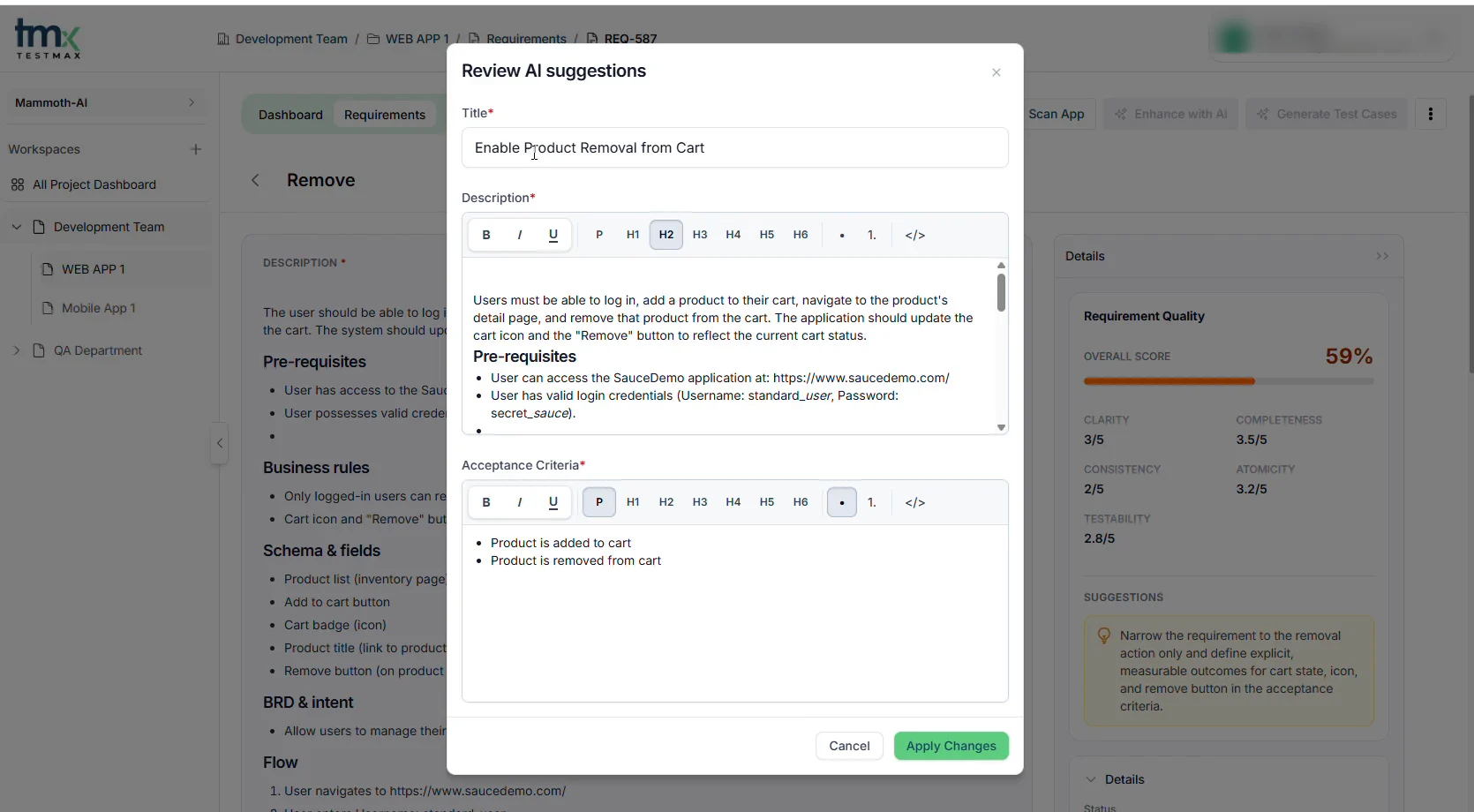Toggle bullet list in Acceptance Criteria editor
Screen dimensions: 1474x812
(842, 502)
